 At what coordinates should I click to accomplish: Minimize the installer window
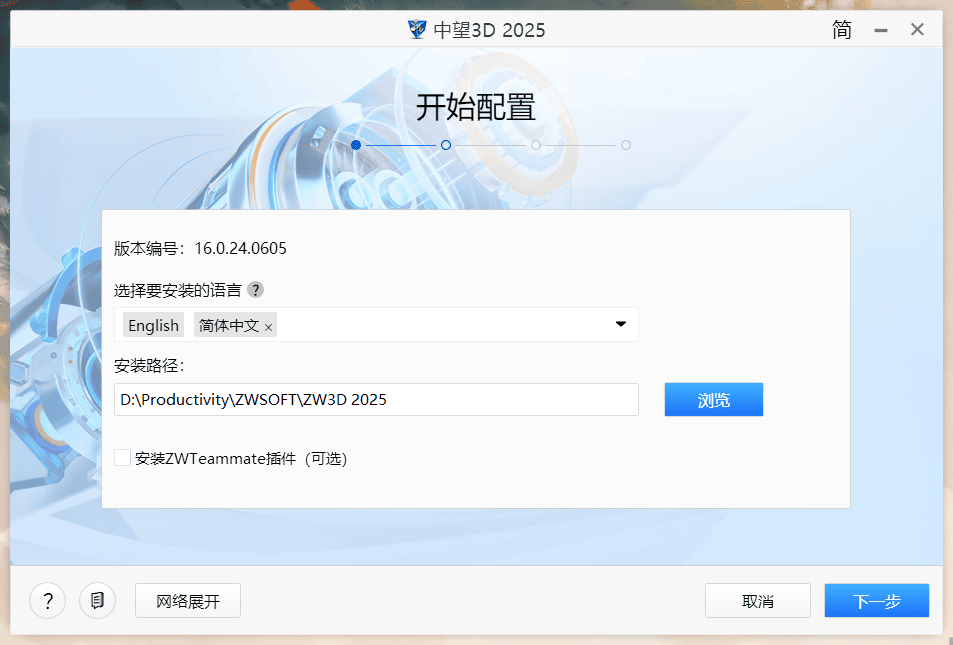click(881, 30)
